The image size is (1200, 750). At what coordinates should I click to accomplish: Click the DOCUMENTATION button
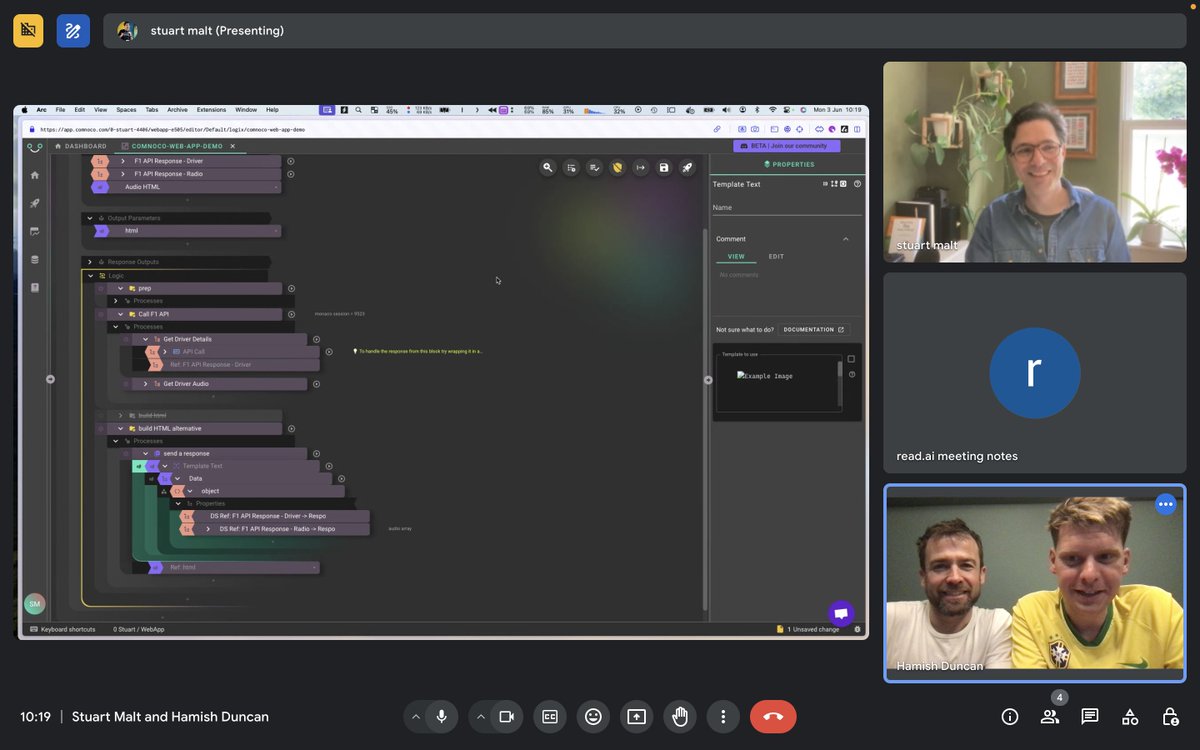[x=814, y=329]
